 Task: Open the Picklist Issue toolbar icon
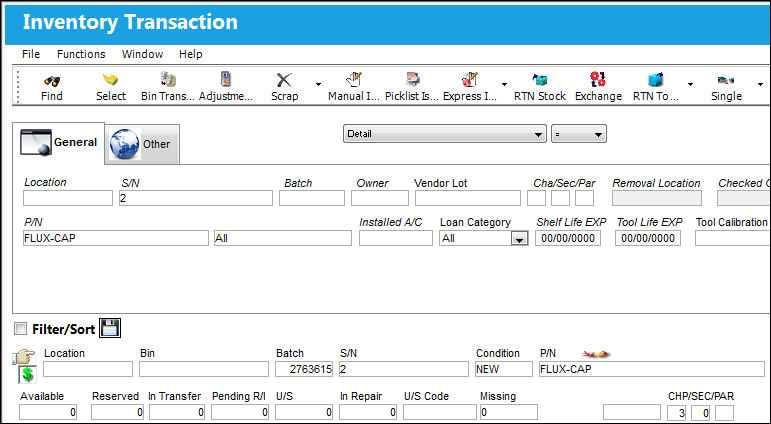tap(412, 79)
